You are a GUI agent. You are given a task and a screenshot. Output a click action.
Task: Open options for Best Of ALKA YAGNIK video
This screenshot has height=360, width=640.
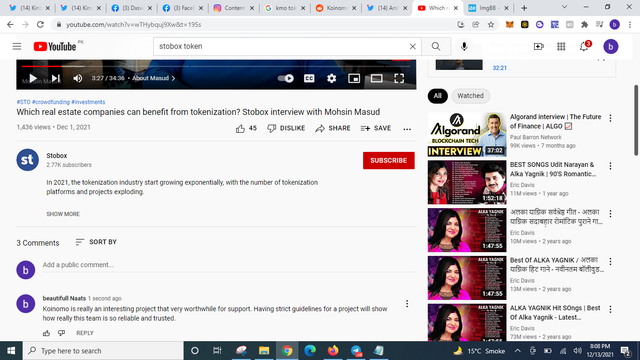(611, 262)
